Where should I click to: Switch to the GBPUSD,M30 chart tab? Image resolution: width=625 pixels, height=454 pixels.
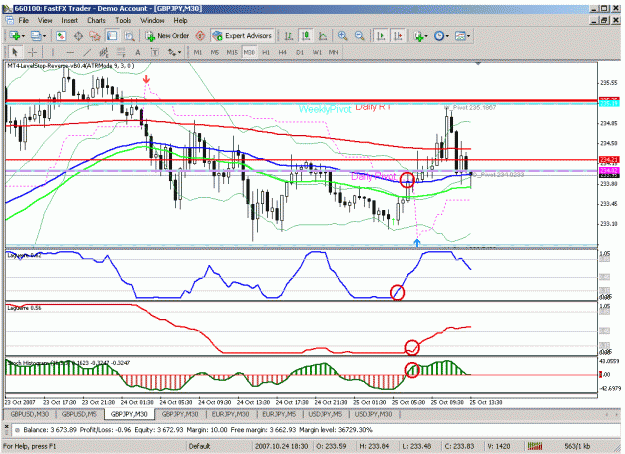coord(29,414)
